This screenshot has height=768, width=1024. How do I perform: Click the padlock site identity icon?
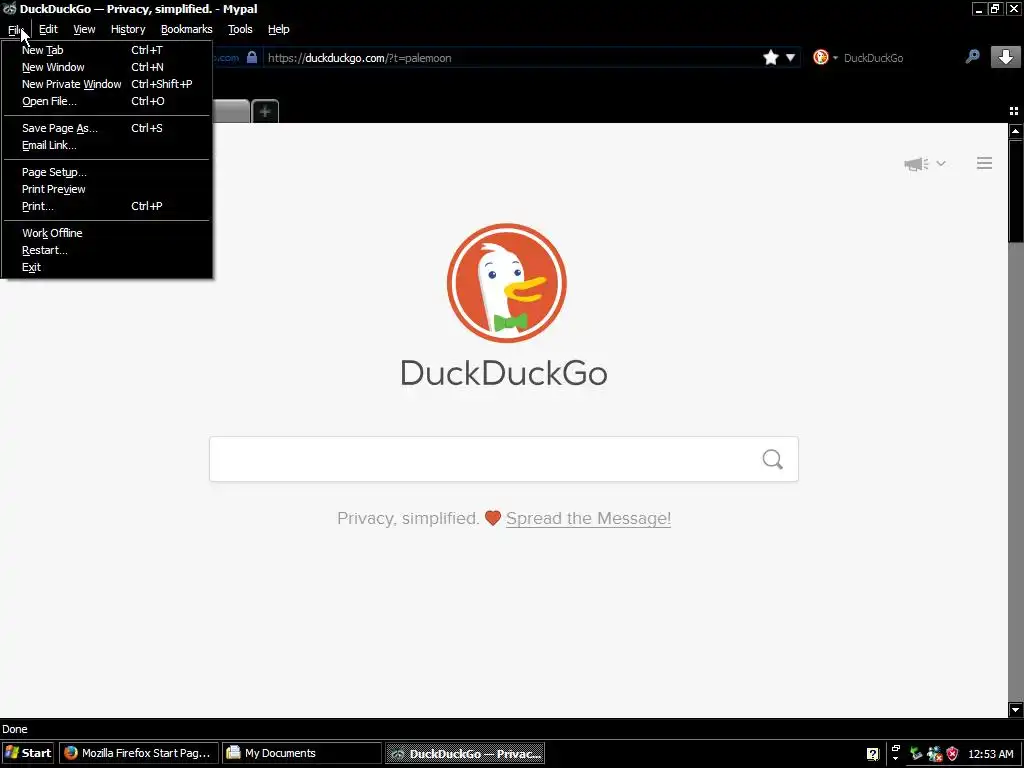click(x=252, y=57)
